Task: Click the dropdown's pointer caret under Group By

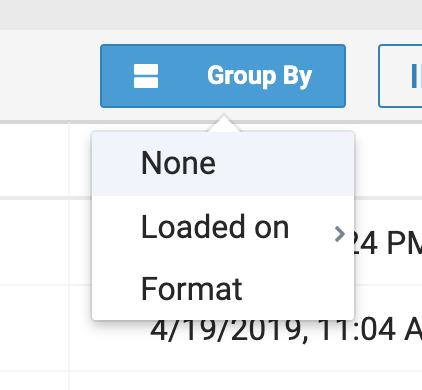Action: [x=224, y=123]
